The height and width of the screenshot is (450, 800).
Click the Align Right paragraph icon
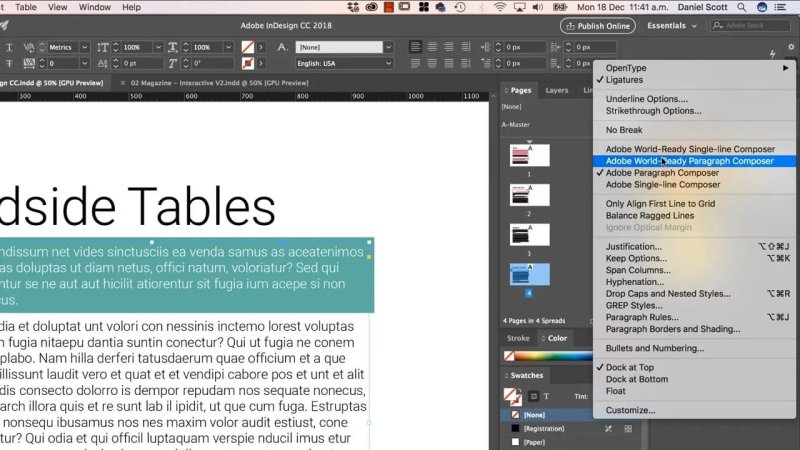coord(449,47)
